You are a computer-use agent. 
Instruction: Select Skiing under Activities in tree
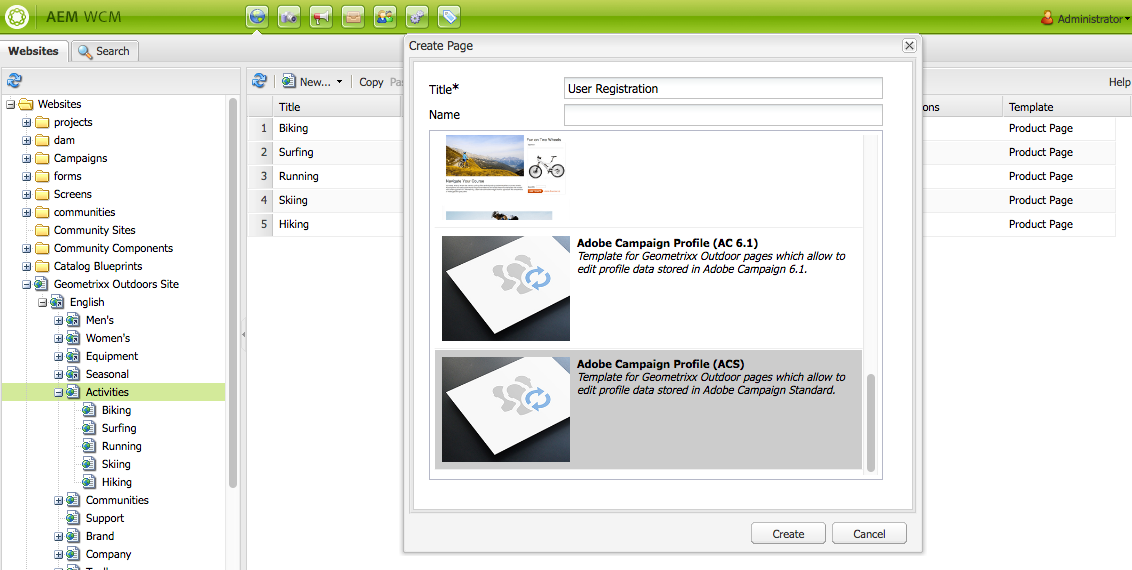point(116,465)
